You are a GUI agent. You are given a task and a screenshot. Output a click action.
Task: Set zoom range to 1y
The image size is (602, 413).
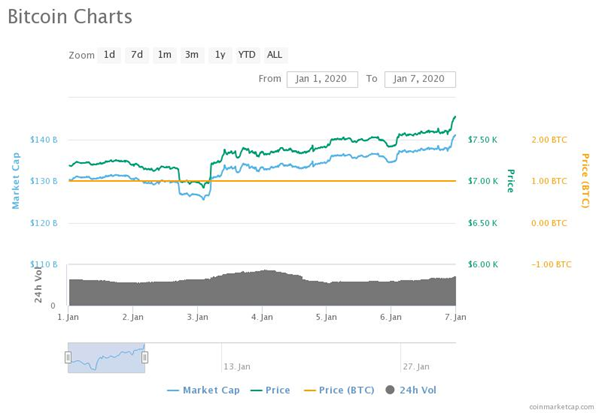[220, 55]
